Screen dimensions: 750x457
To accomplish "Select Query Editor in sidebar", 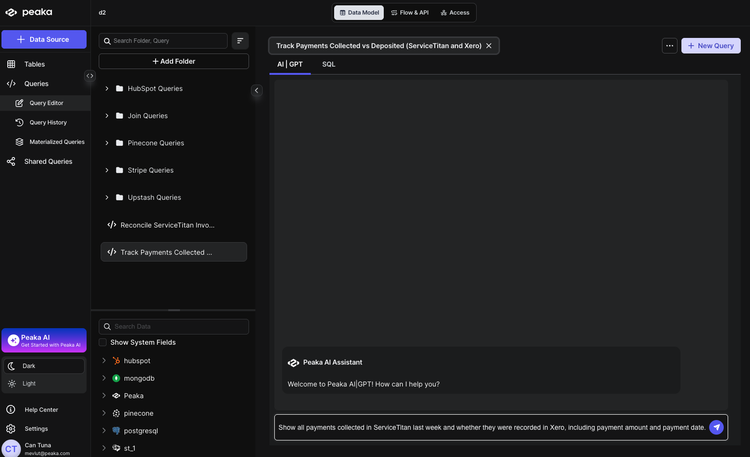I will click(46, 103).
